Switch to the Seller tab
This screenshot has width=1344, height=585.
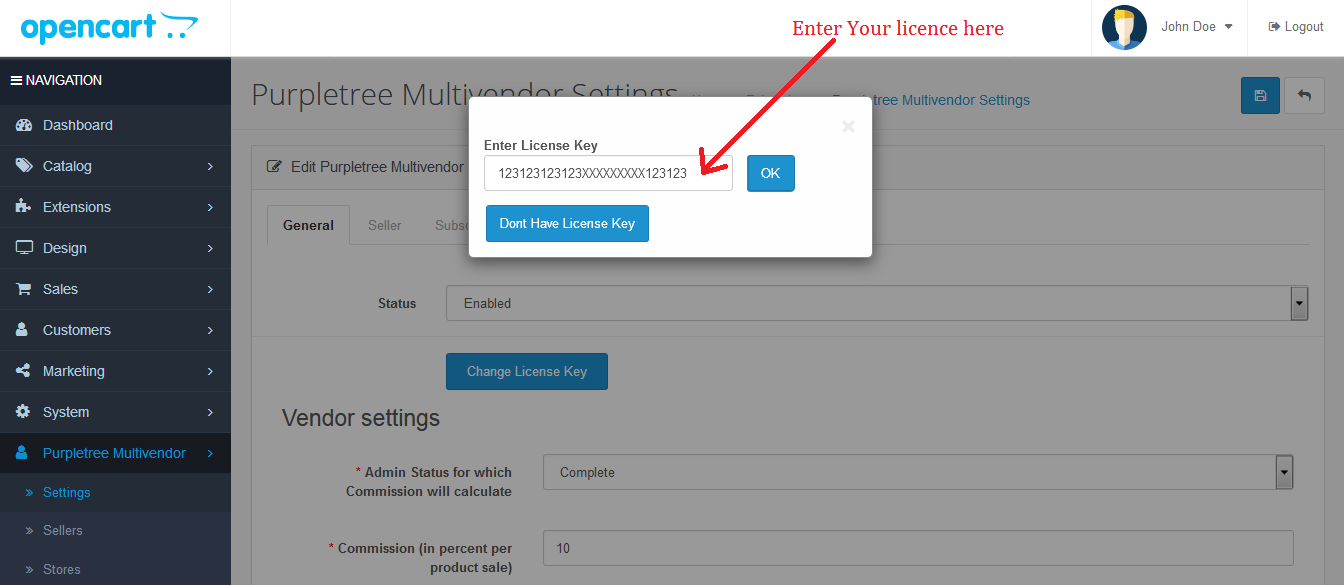click(x=385, y=225)
